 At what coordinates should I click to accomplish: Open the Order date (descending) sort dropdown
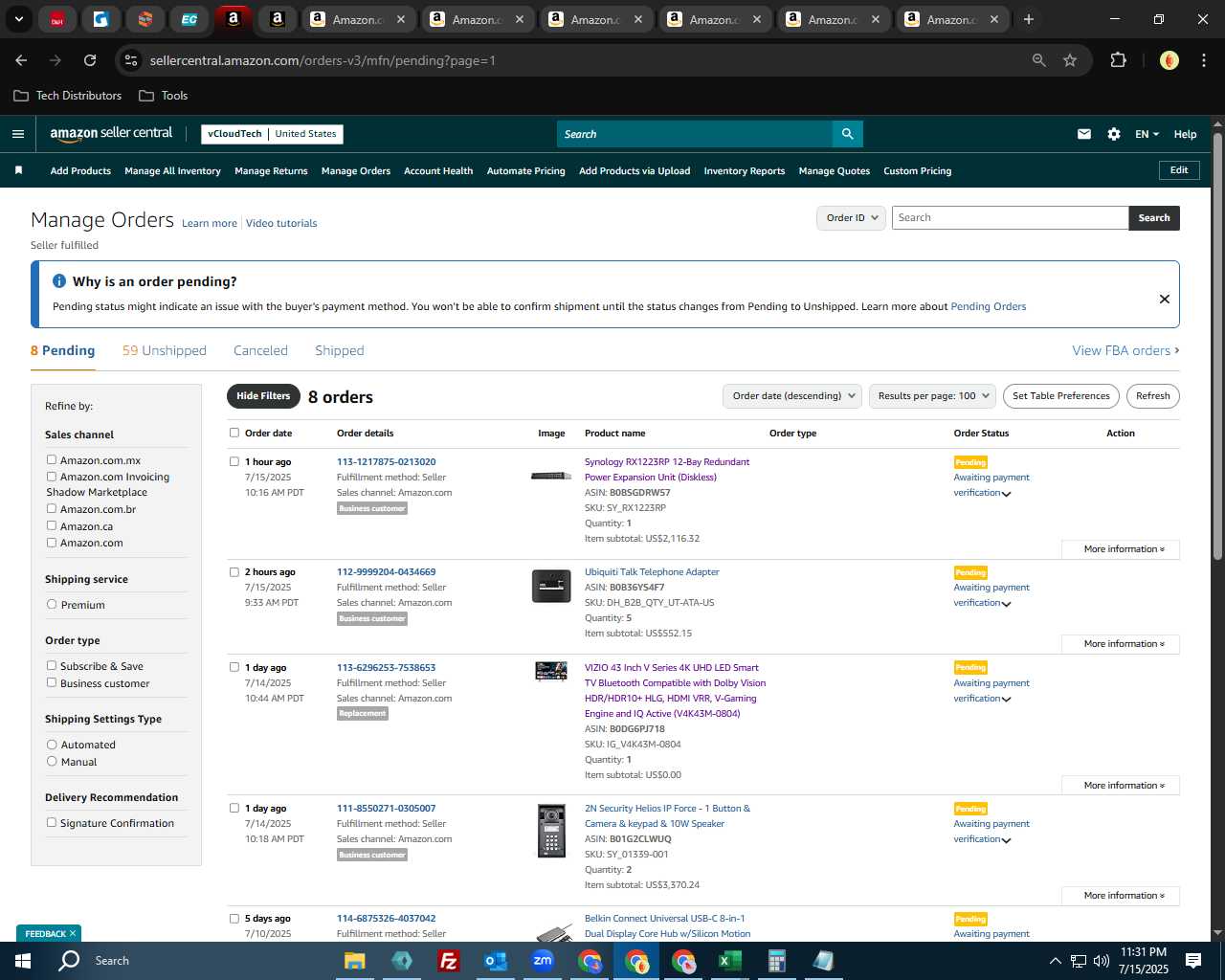tap(792, 396)
